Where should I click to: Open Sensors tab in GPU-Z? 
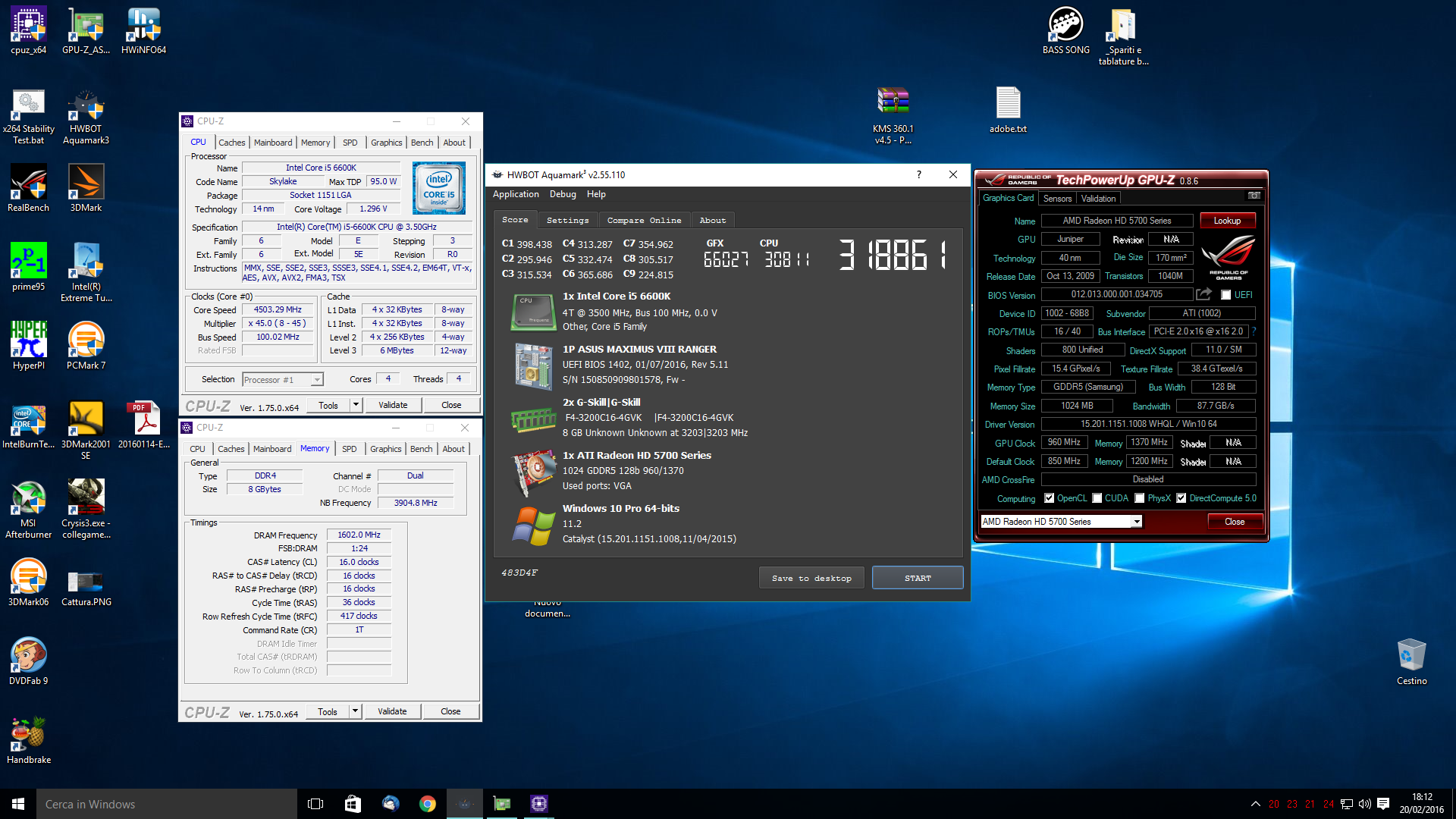(1057, 199)
